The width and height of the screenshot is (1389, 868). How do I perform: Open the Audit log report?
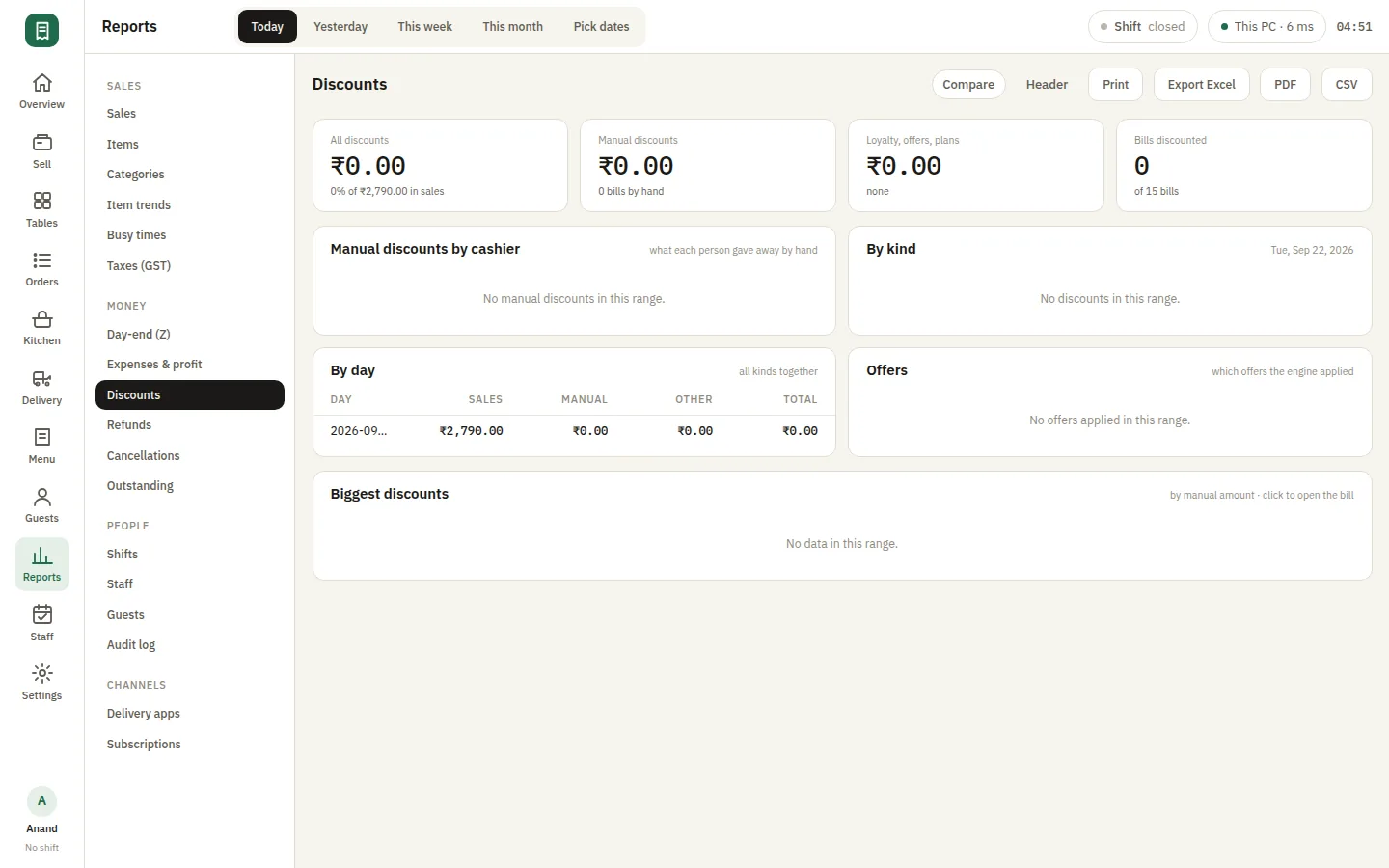point(190,645)
